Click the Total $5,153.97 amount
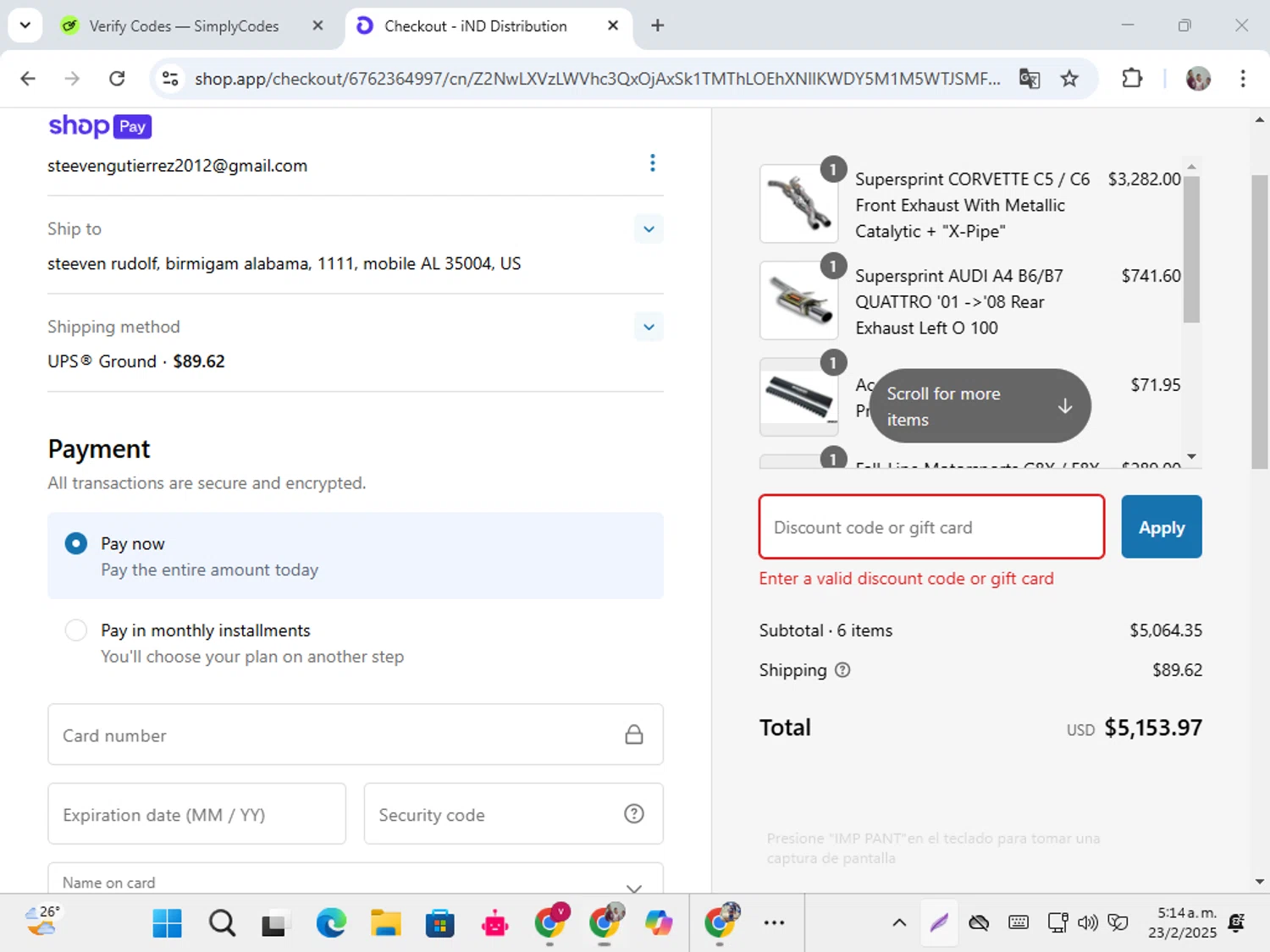The width and height of the screenshot is (1270, 952). pyautogui.click(x=1153, y=728)
